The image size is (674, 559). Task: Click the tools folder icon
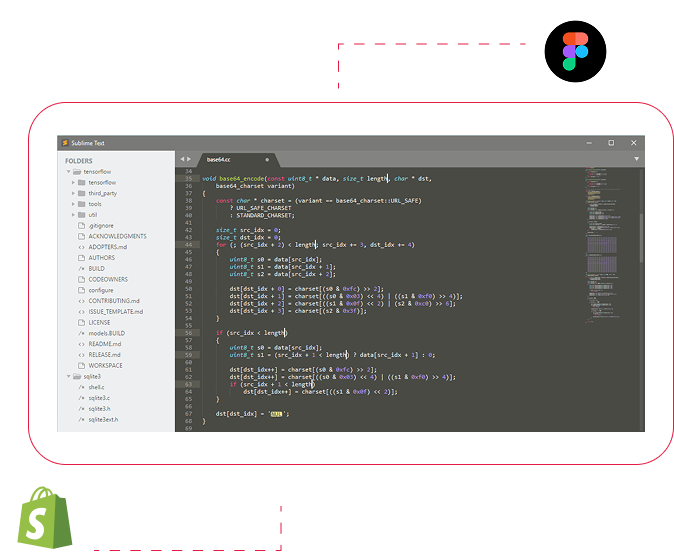[82, 204]
